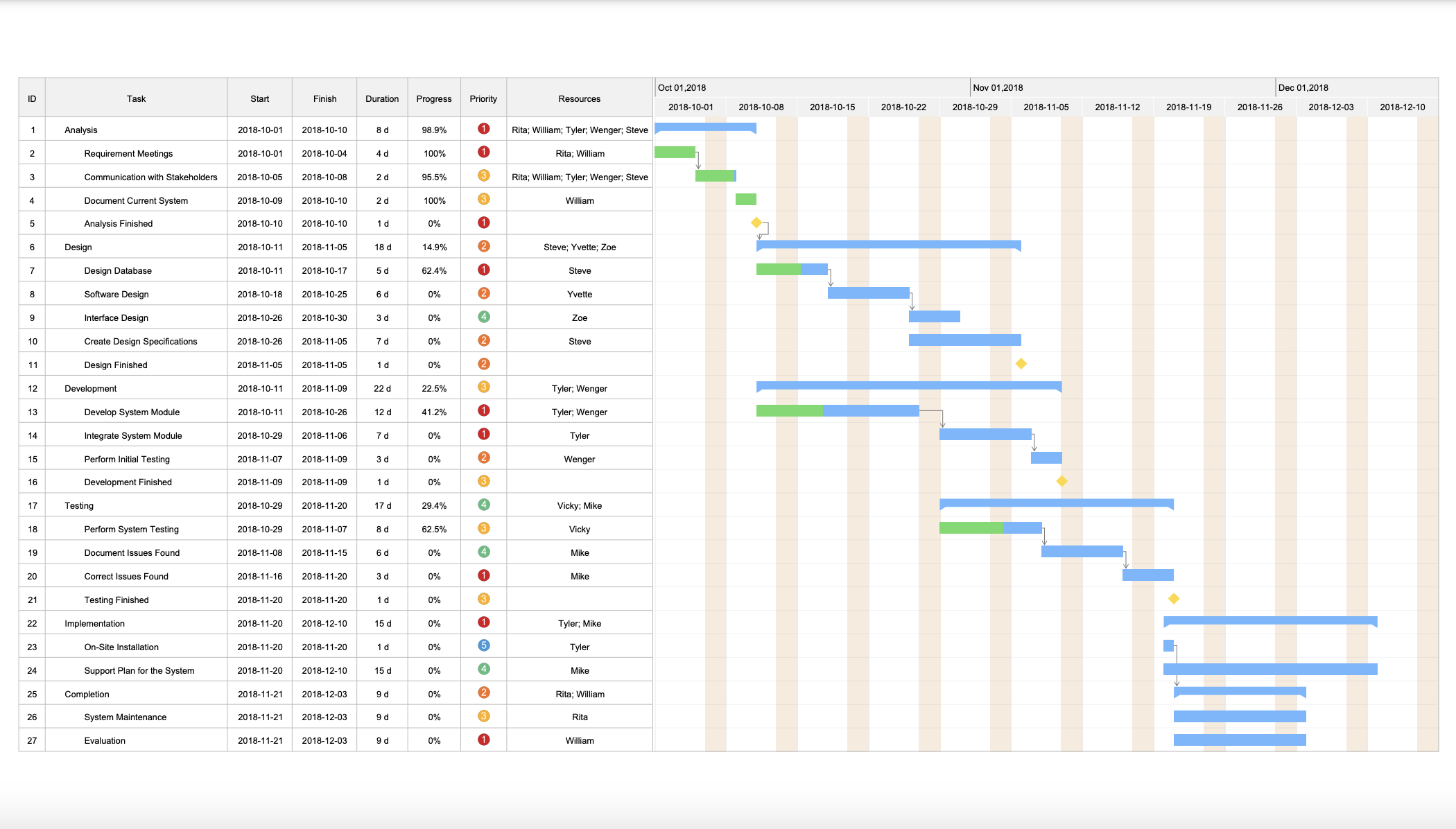Select priority icon for System Maintenance

[484, 716]
